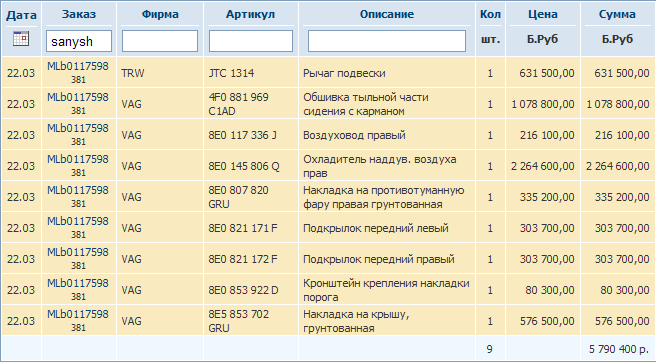Open order link in the противотуманную фару row
656x362 pixels.
pyautogui.click(x=78, y=190)
